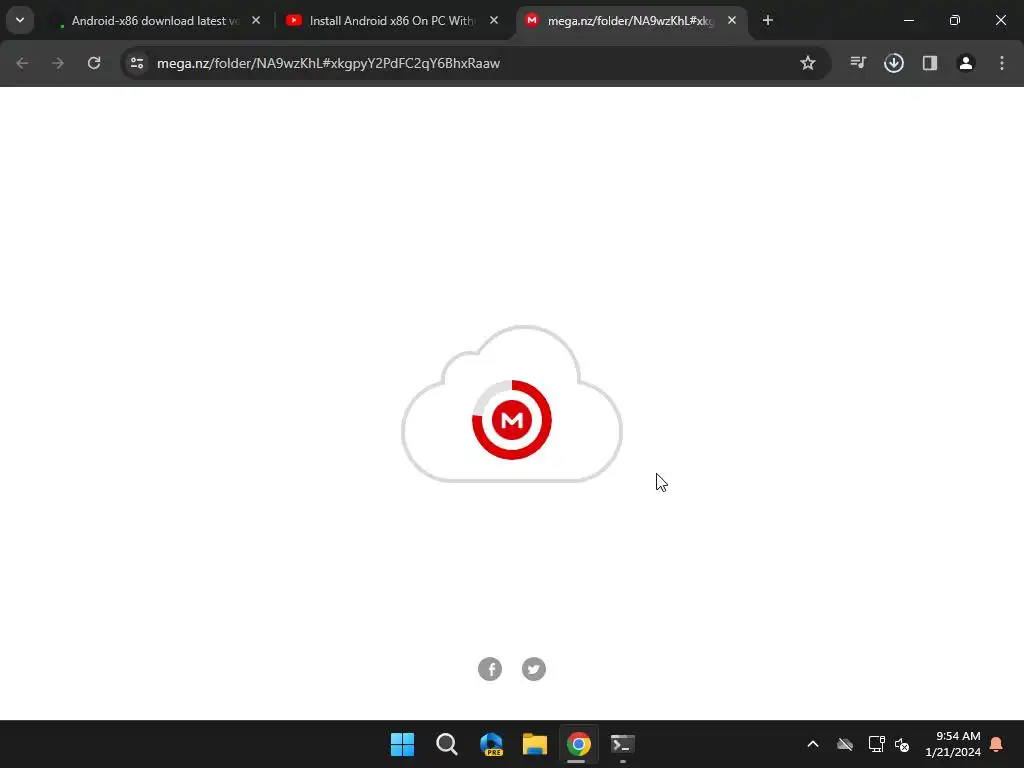The width and height of the screenshot is (1024, 768).
Task: Click muted volume tray icon
Action: pyautogui.click(x=902, y=744)
